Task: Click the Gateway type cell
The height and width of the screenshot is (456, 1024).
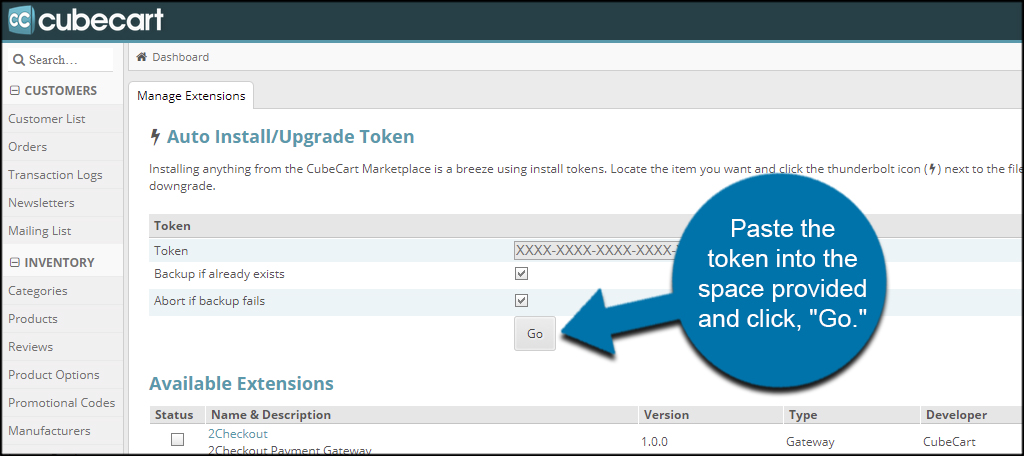Action: (811, 441)
